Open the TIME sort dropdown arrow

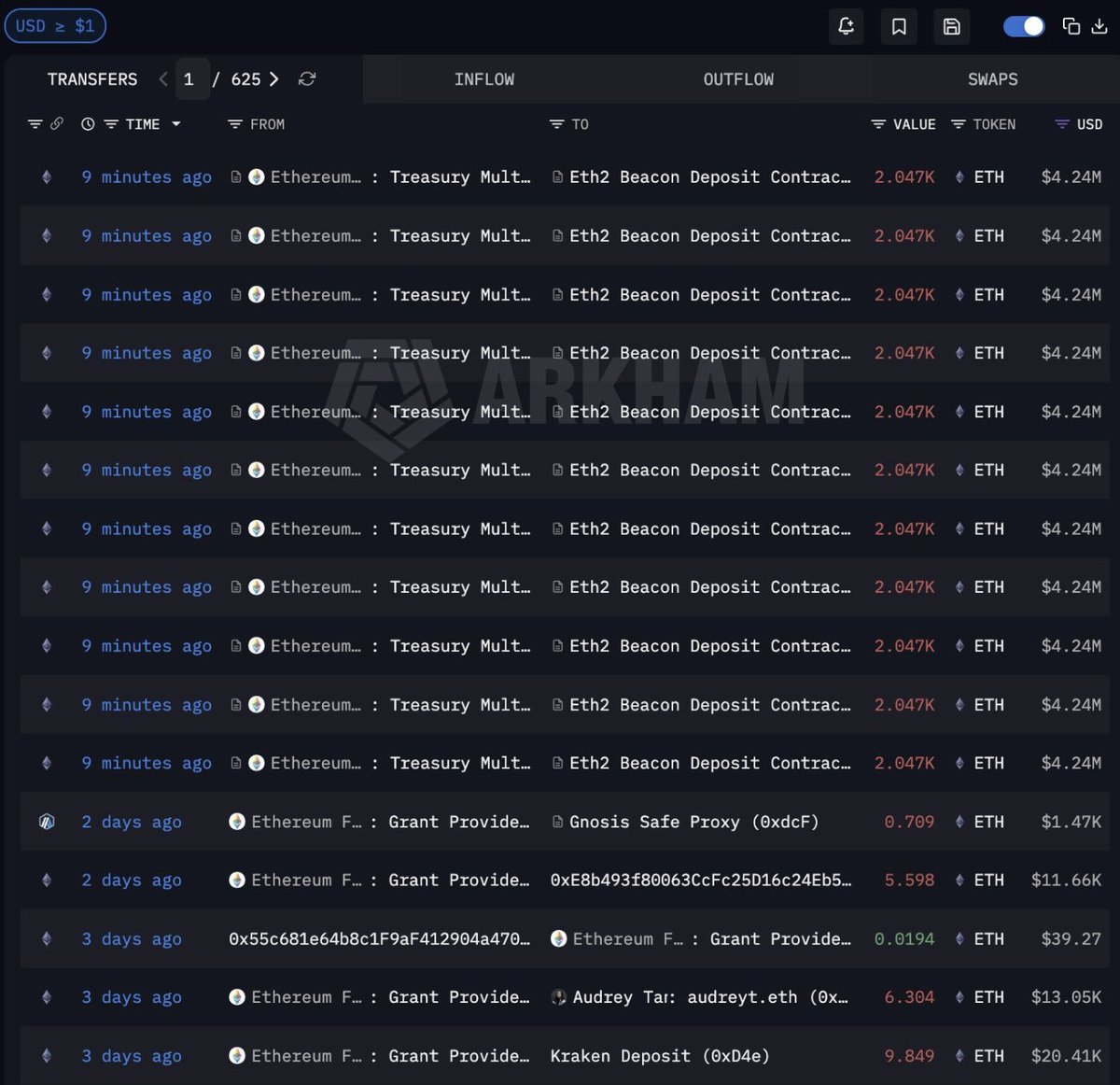tap(175, 124)
